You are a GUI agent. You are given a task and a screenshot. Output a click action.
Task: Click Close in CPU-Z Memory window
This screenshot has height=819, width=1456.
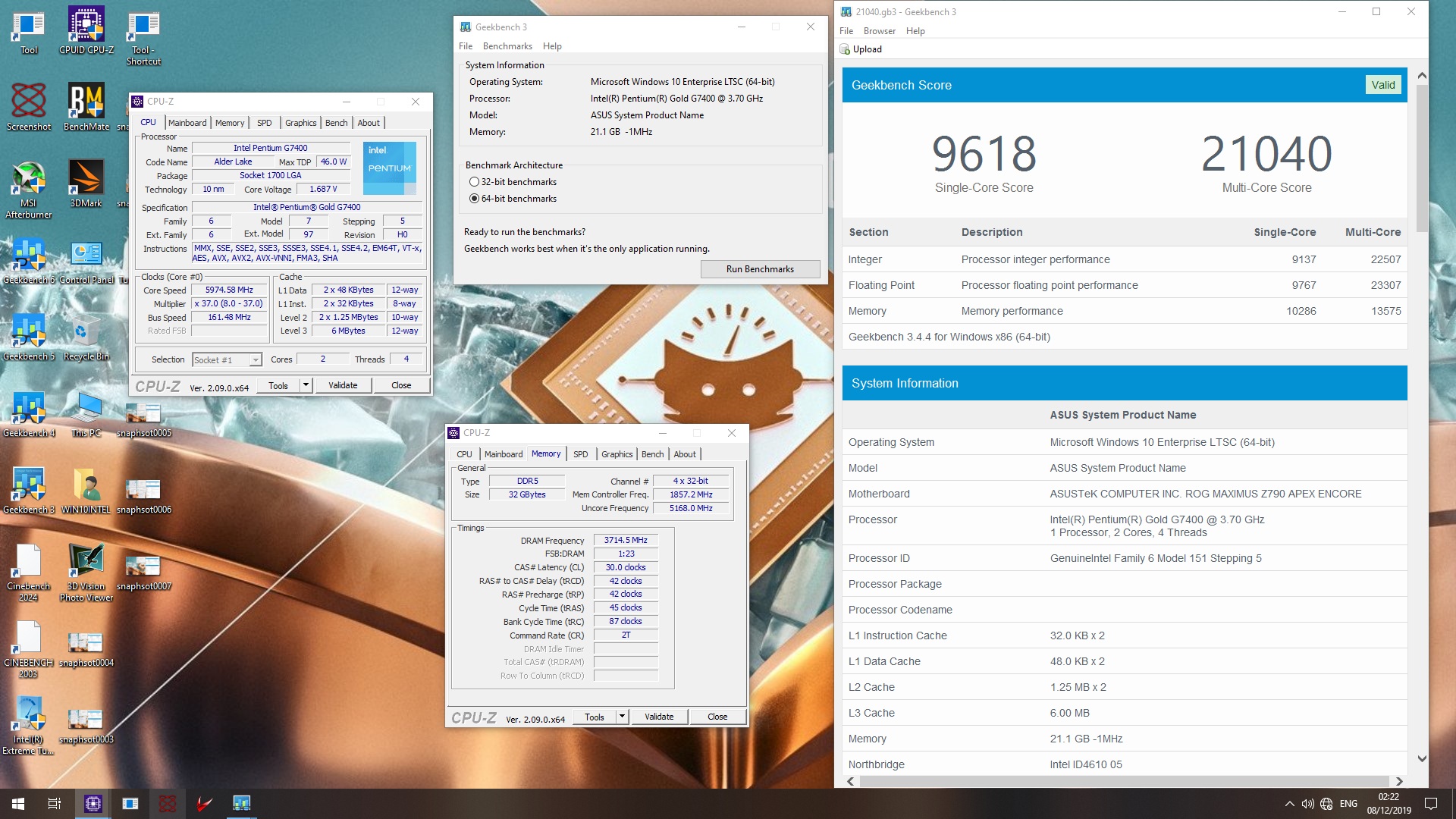717,717
